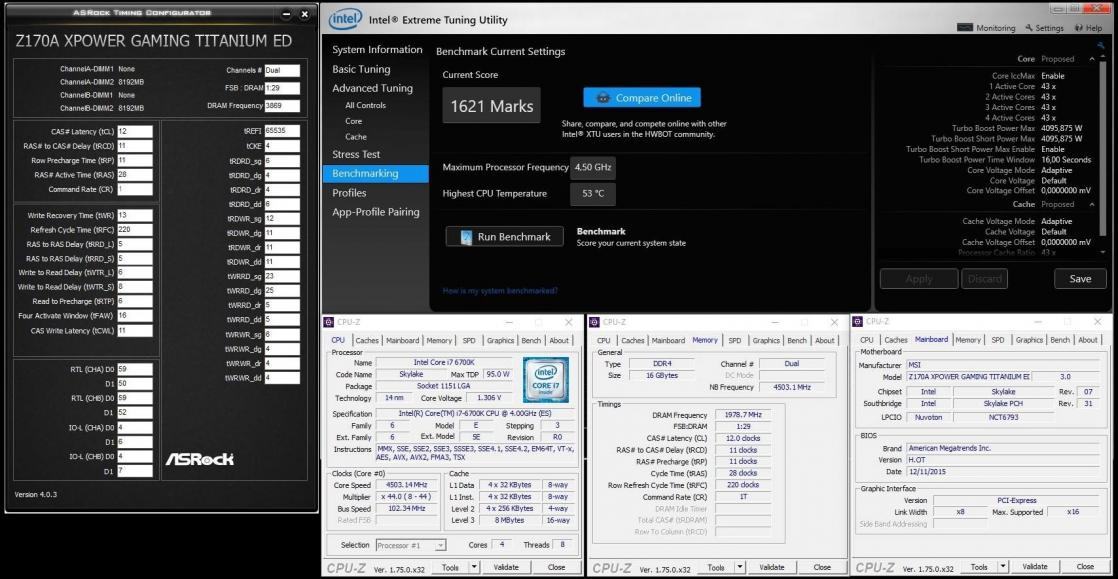Click Validate in the CPU-Z CPU window
Screen dimensions: 1118x579
506,568
